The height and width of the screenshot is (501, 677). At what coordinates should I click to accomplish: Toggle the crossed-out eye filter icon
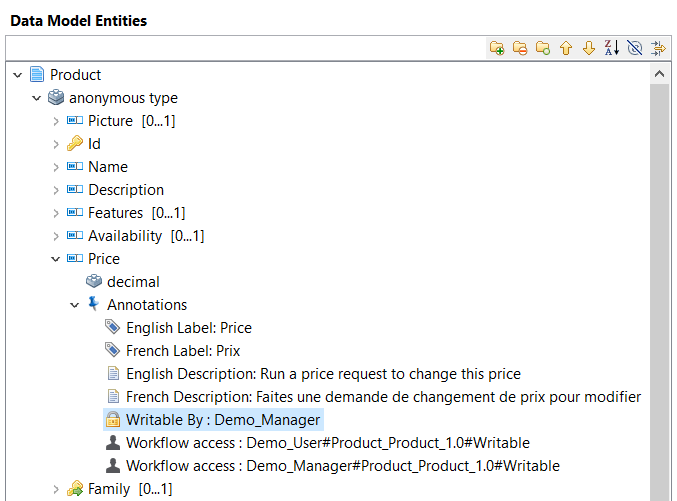coord(635,48)
